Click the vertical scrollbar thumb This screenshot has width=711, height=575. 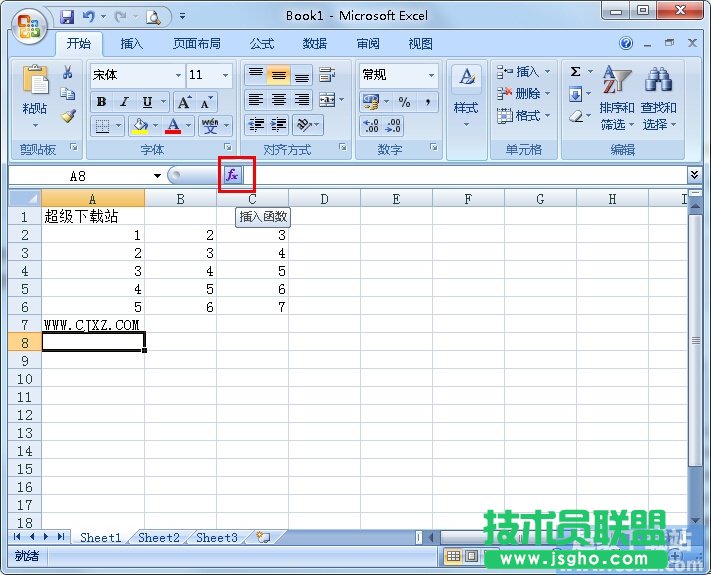(695, 341)
